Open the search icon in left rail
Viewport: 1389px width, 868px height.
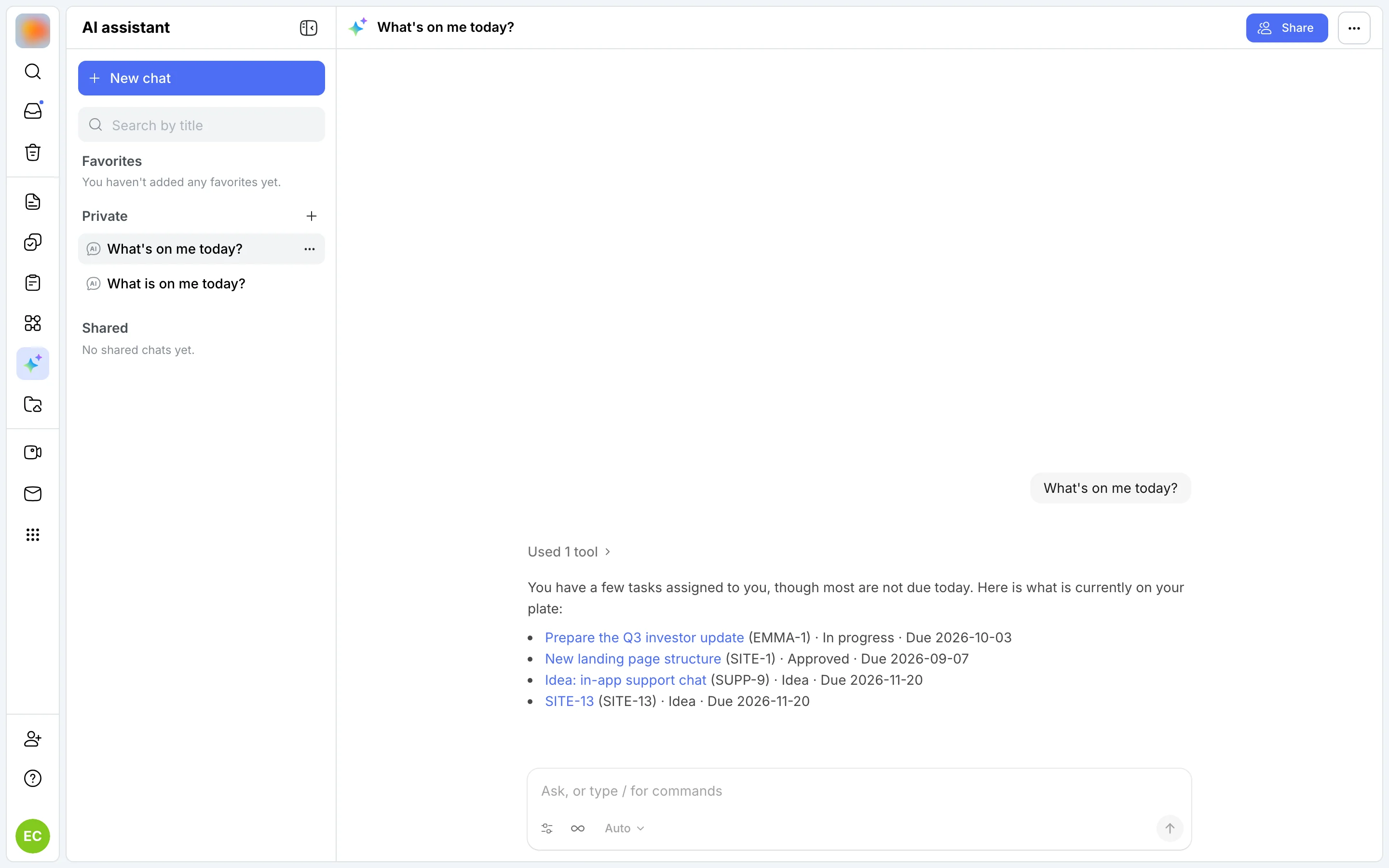coord(33,72)
